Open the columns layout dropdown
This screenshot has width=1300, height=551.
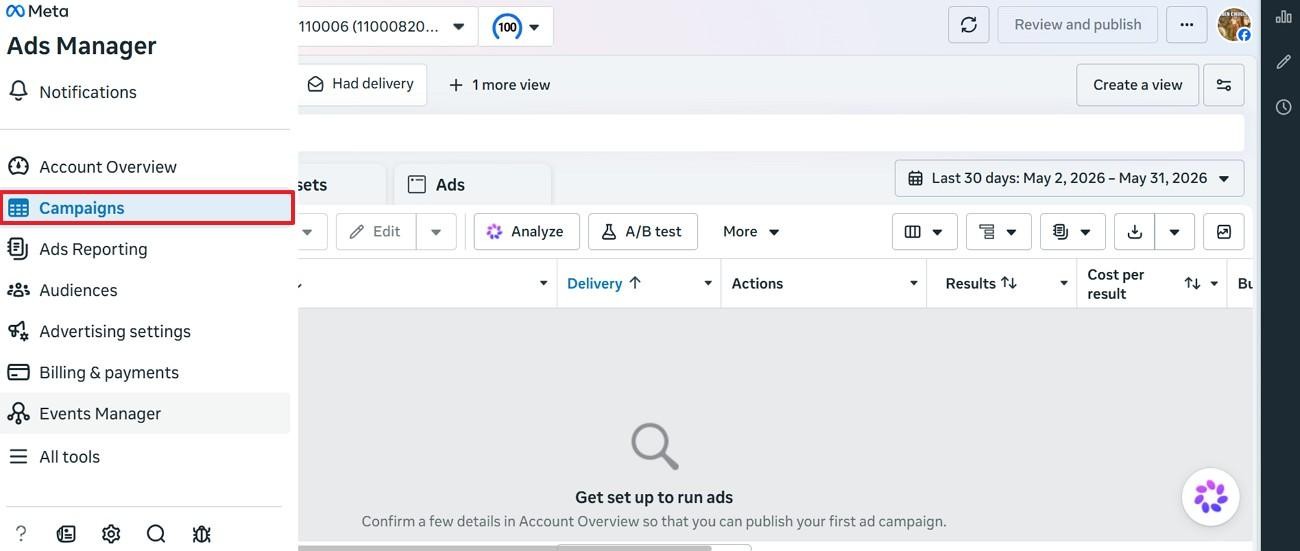point(924,231)
